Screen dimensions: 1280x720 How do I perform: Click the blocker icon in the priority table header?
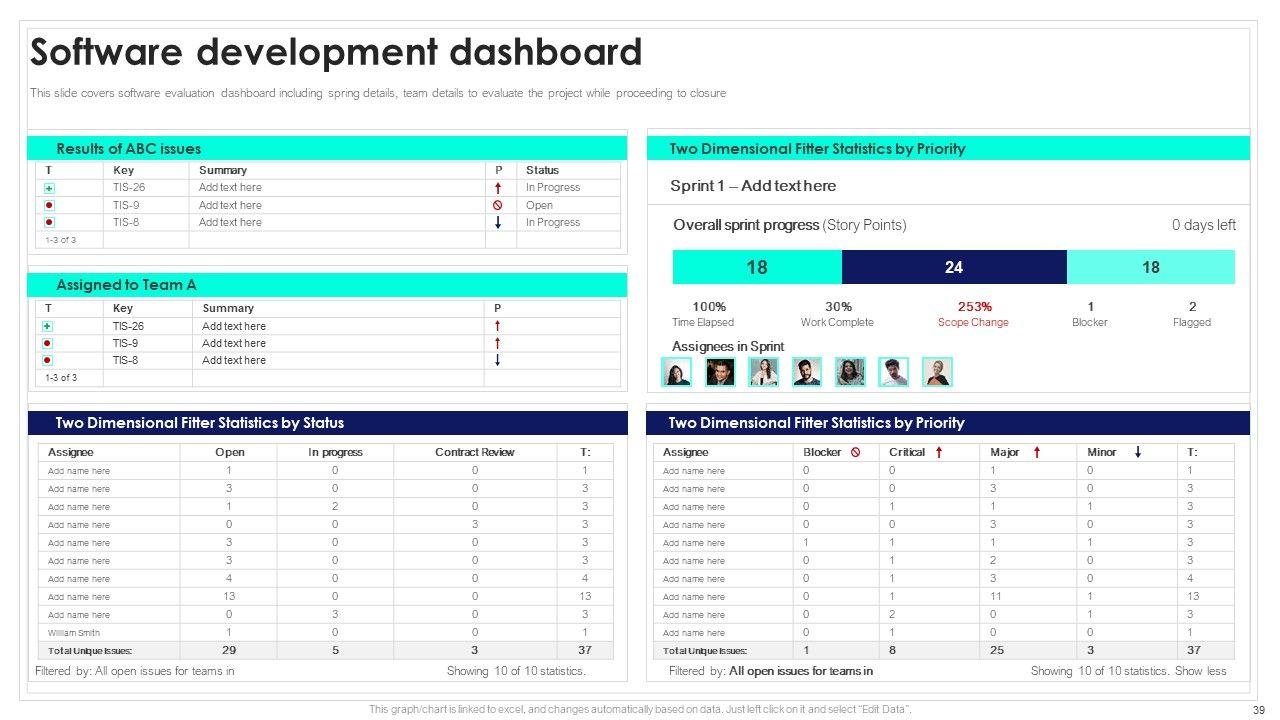(x=855, y=452)
